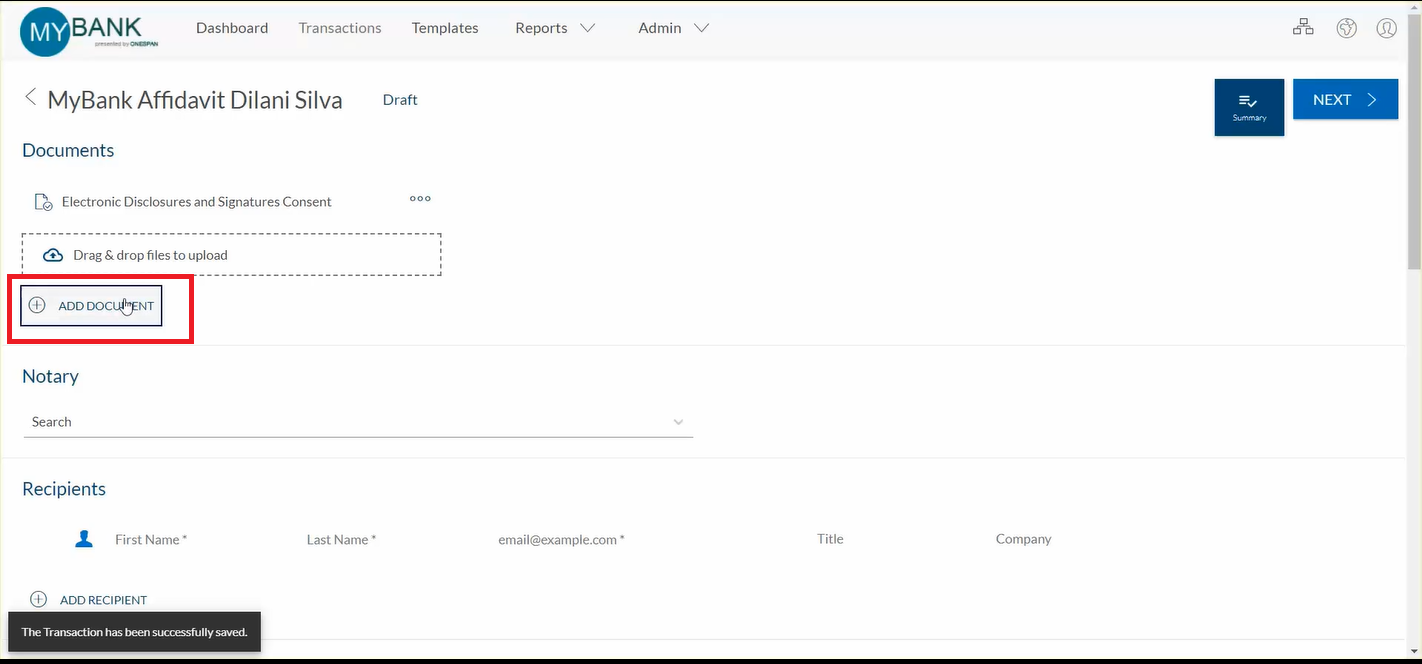
Task: Click the globe language icon
Action: pyautogui.click(x=1346, y=27)
